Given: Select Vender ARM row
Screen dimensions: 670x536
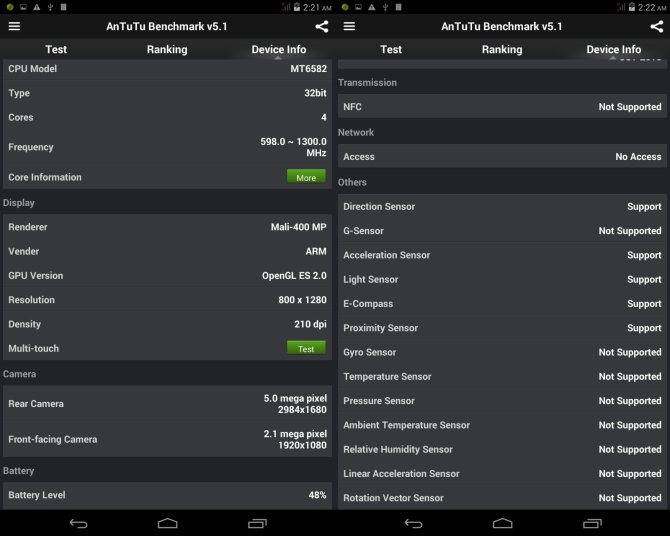Looking at the screenshot, I should [168, 251].
